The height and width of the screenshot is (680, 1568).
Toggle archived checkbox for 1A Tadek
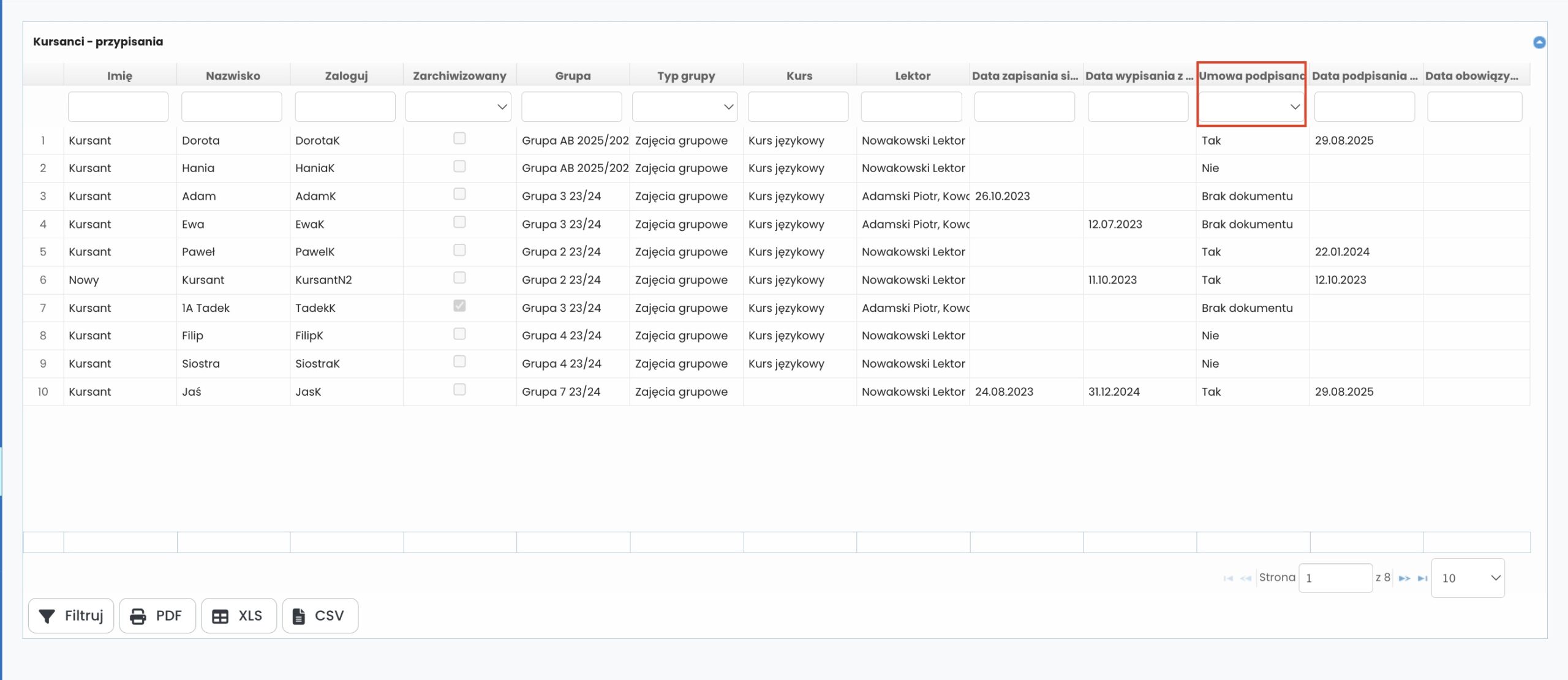459,306
